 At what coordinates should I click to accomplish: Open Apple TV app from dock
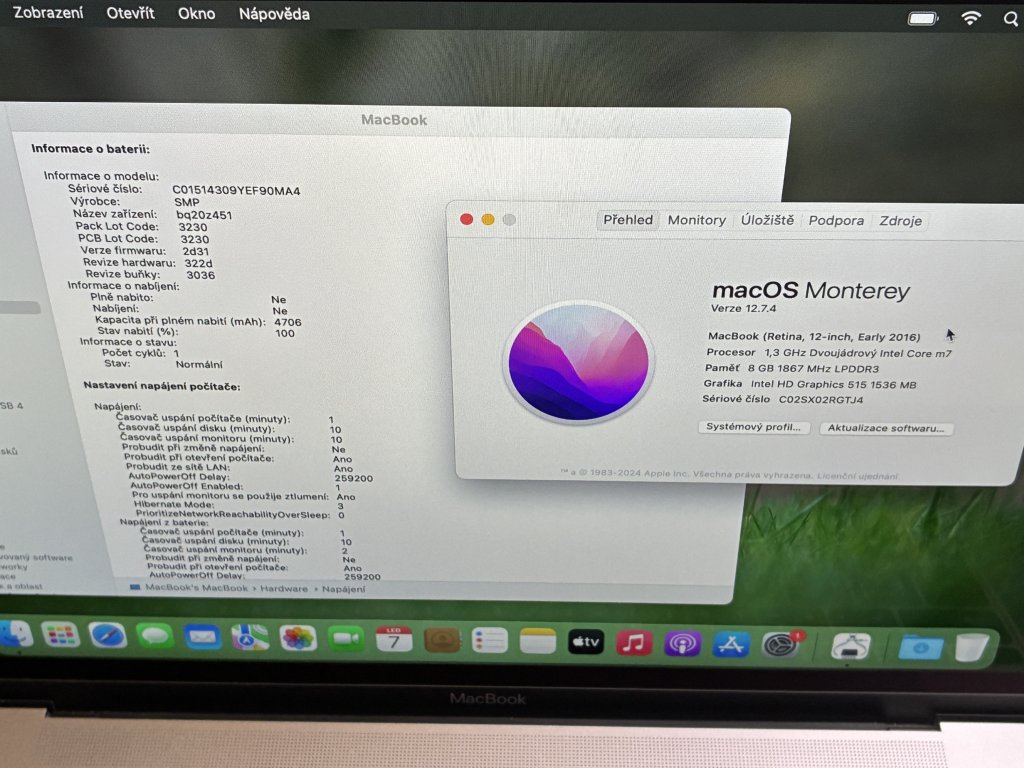(586, 642)
